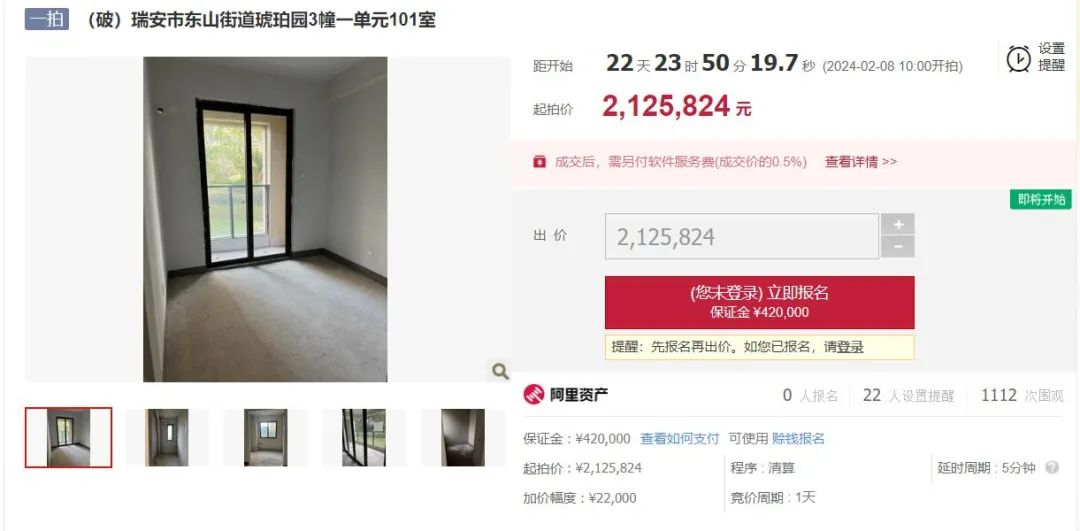Select the second corridor thumbnail

[x=167, y=437]
